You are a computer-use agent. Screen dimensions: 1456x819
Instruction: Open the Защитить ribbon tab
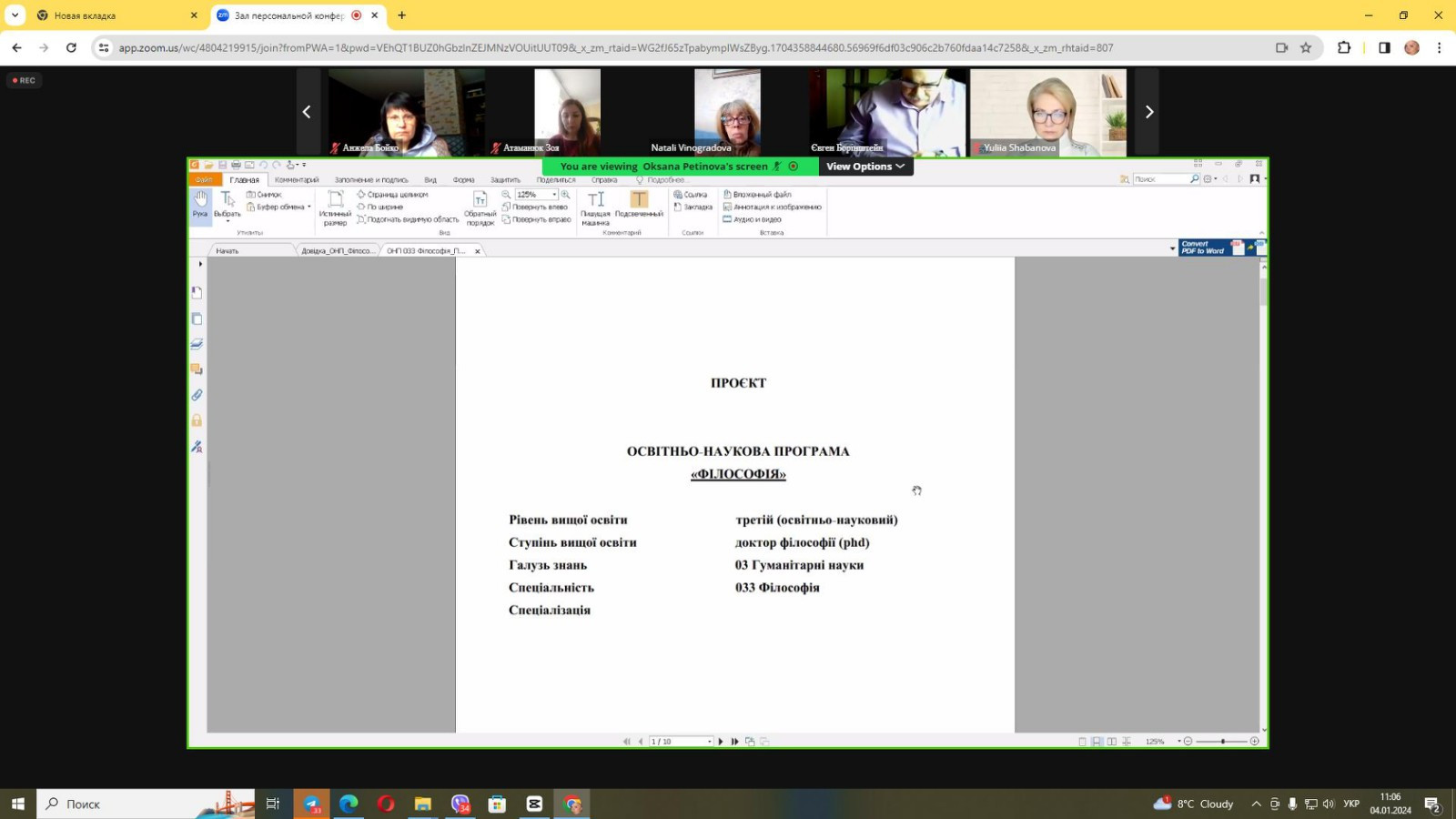point(506,180)
